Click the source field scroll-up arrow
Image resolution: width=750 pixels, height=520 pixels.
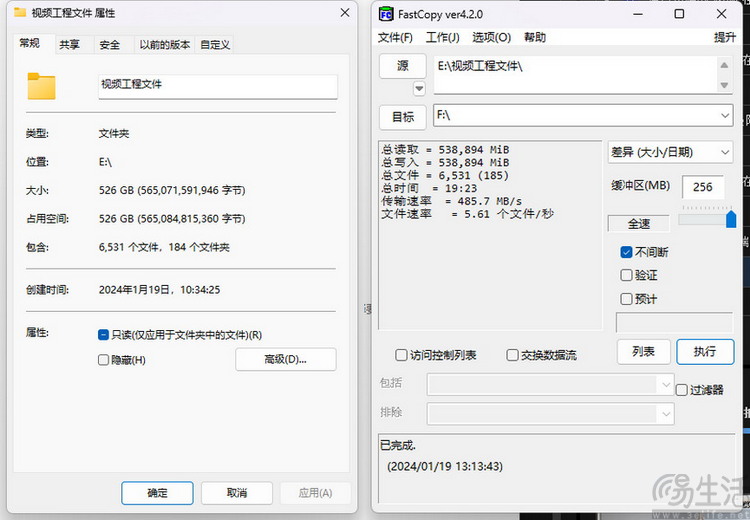point(724,65)
